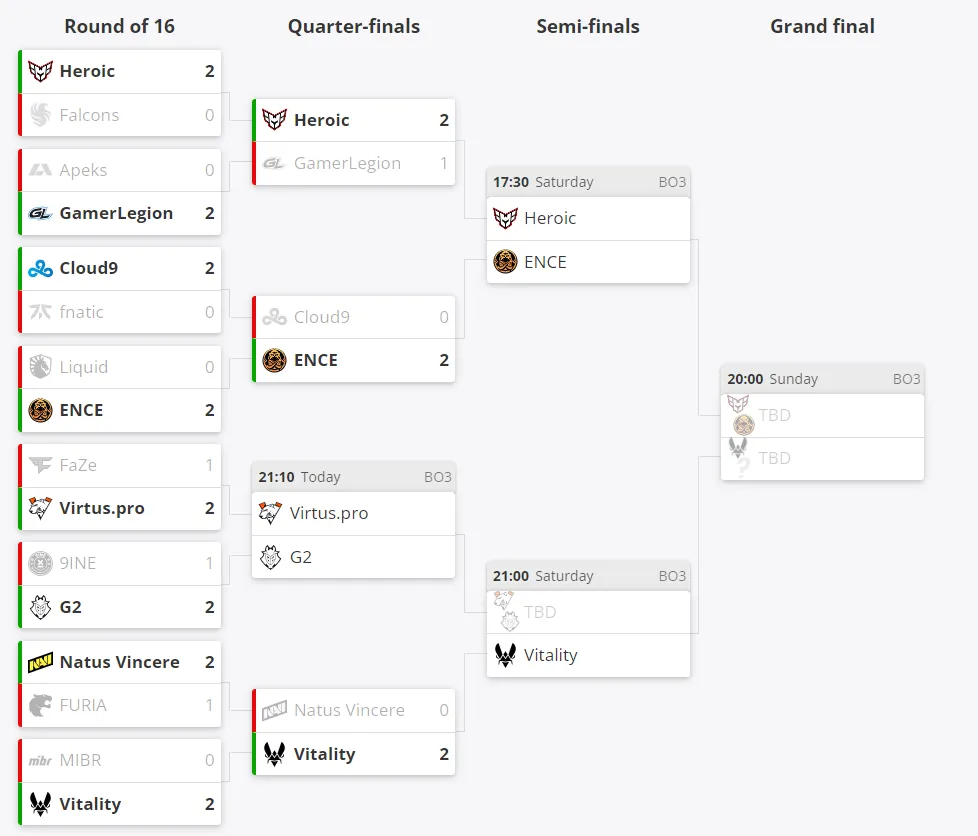The image size is (978, 836).
Task: Click the ENCE logo in the semi-finals match
Action: pyautogui.click(x=505, y=262)
